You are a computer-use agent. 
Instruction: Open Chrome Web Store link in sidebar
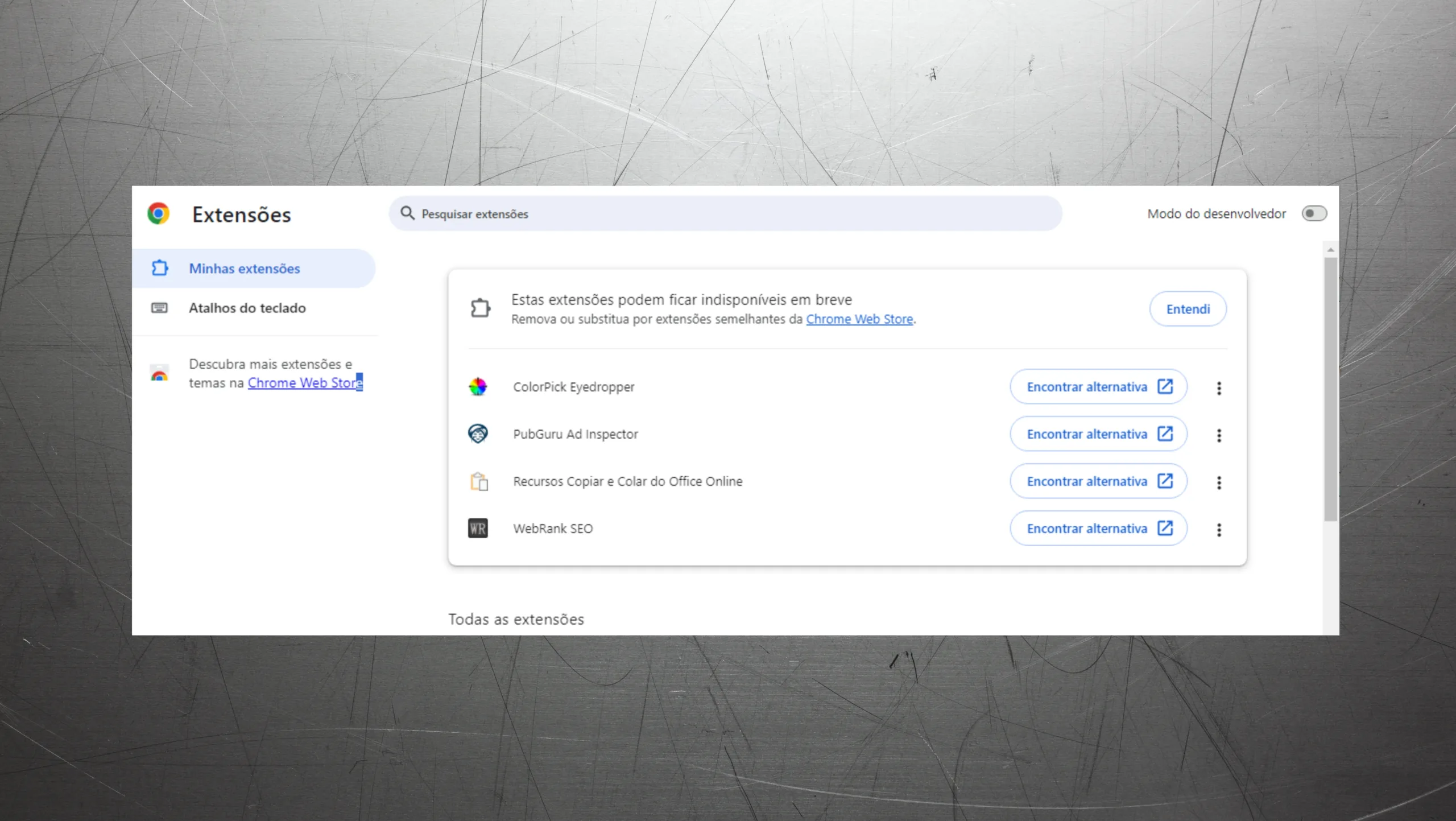click(305, 383)
